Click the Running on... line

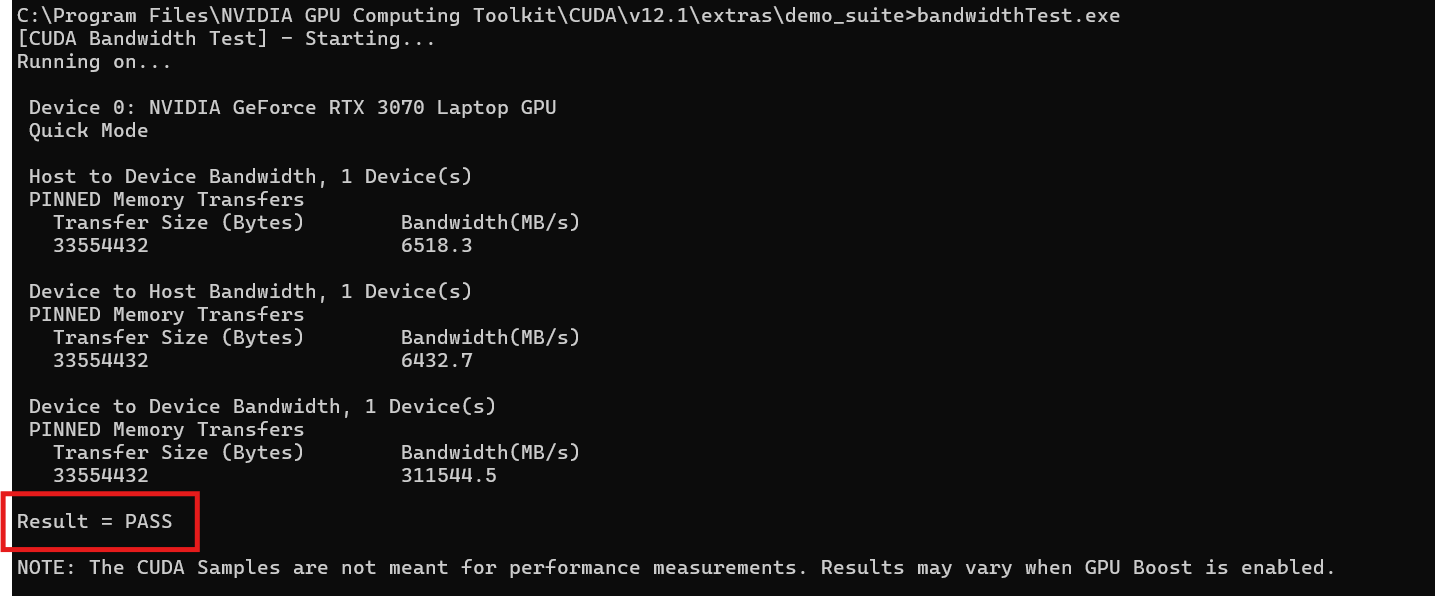pyautogui.click(x=95, y=61)
